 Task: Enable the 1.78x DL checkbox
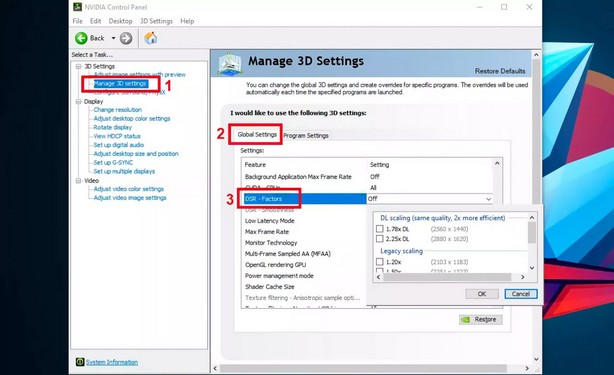pos(379,229)
